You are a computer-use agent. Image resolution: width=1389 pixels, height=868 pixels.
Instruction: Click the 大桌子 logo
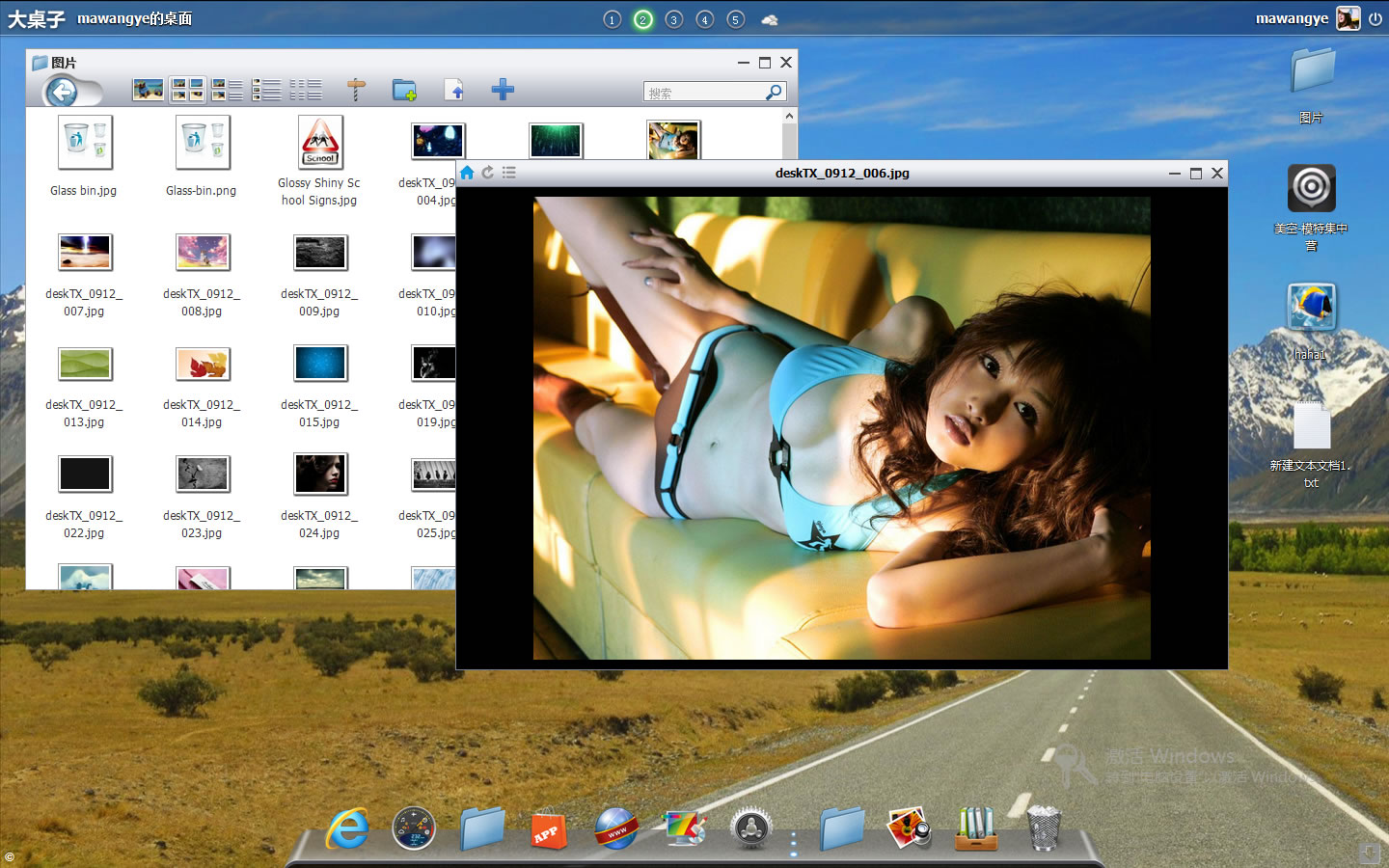pos(37,19)
